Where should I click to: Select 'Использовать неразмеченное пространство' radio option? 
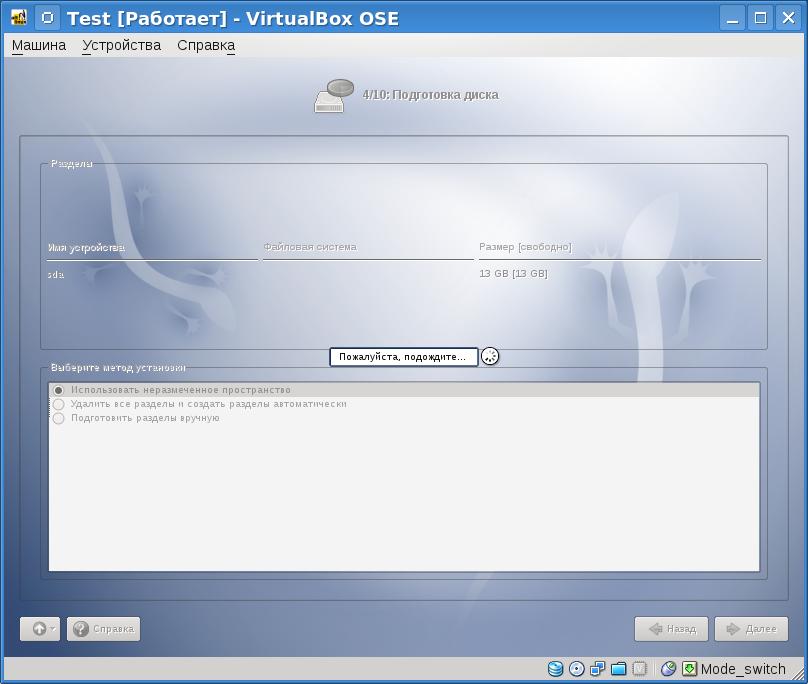59,390
